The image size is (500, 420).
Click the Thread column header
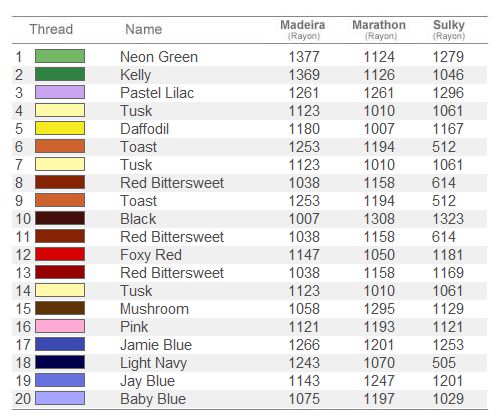[x=51, y=29]
